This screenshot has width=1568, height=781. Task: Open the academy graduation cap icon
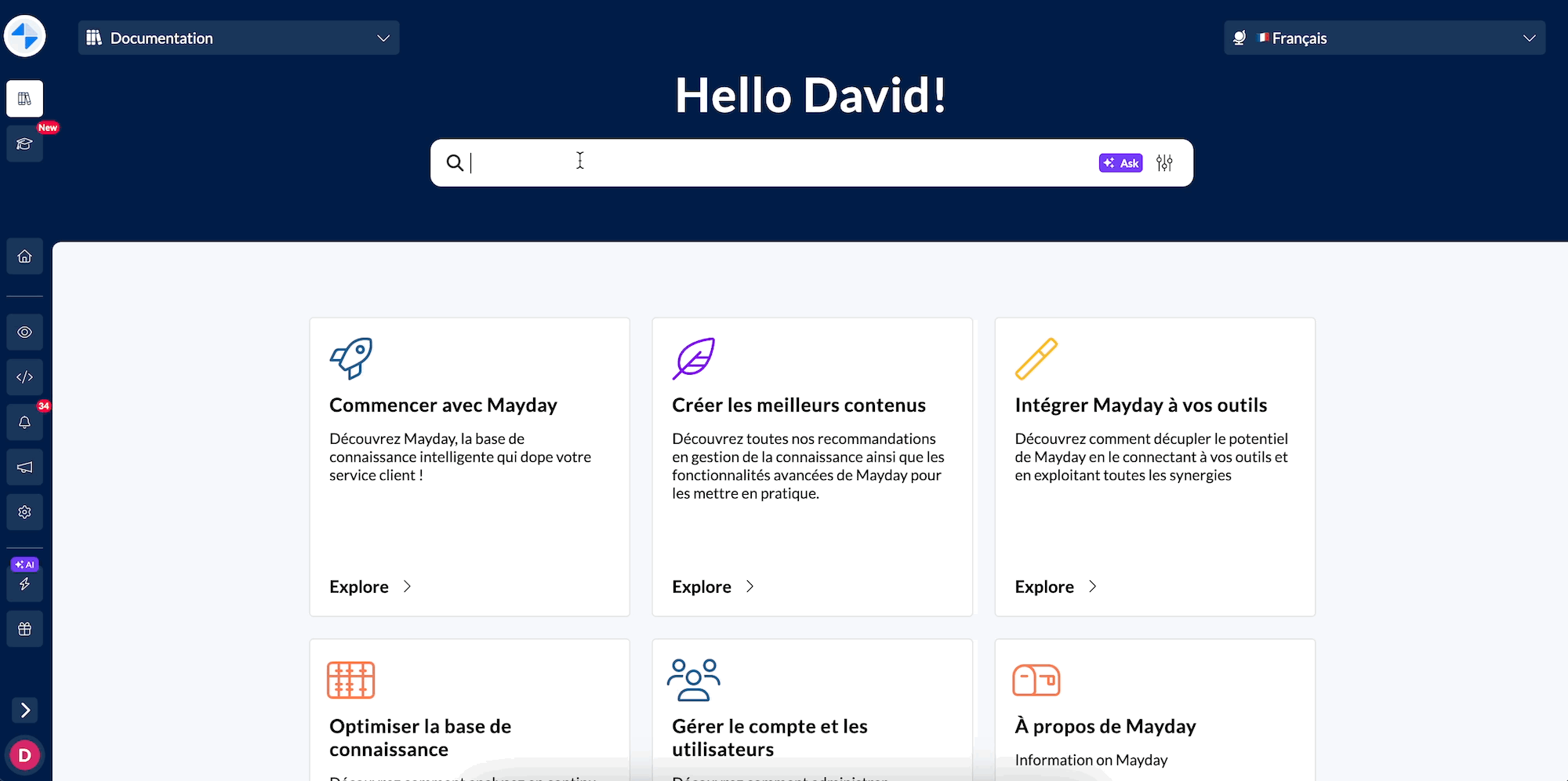(x=24, y=143)
